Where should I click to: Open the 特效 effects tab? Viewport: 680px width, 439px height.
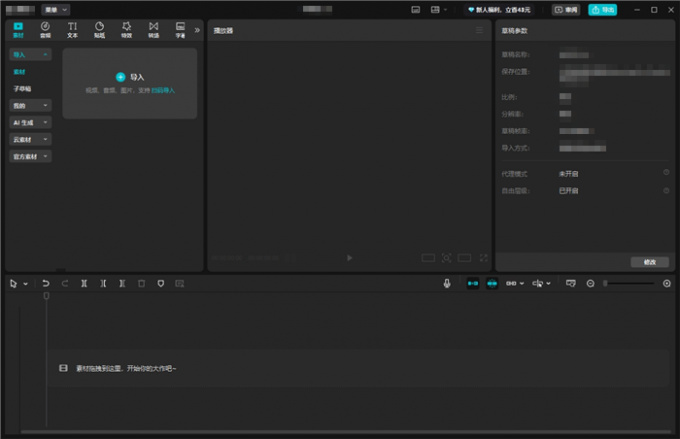point(127,30)
